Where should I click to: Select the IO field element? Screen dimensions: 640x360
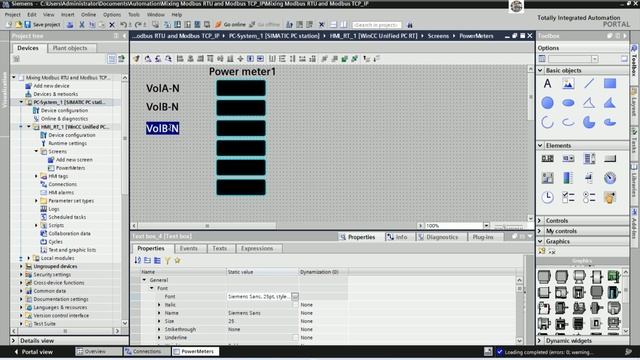pos(547,158)
